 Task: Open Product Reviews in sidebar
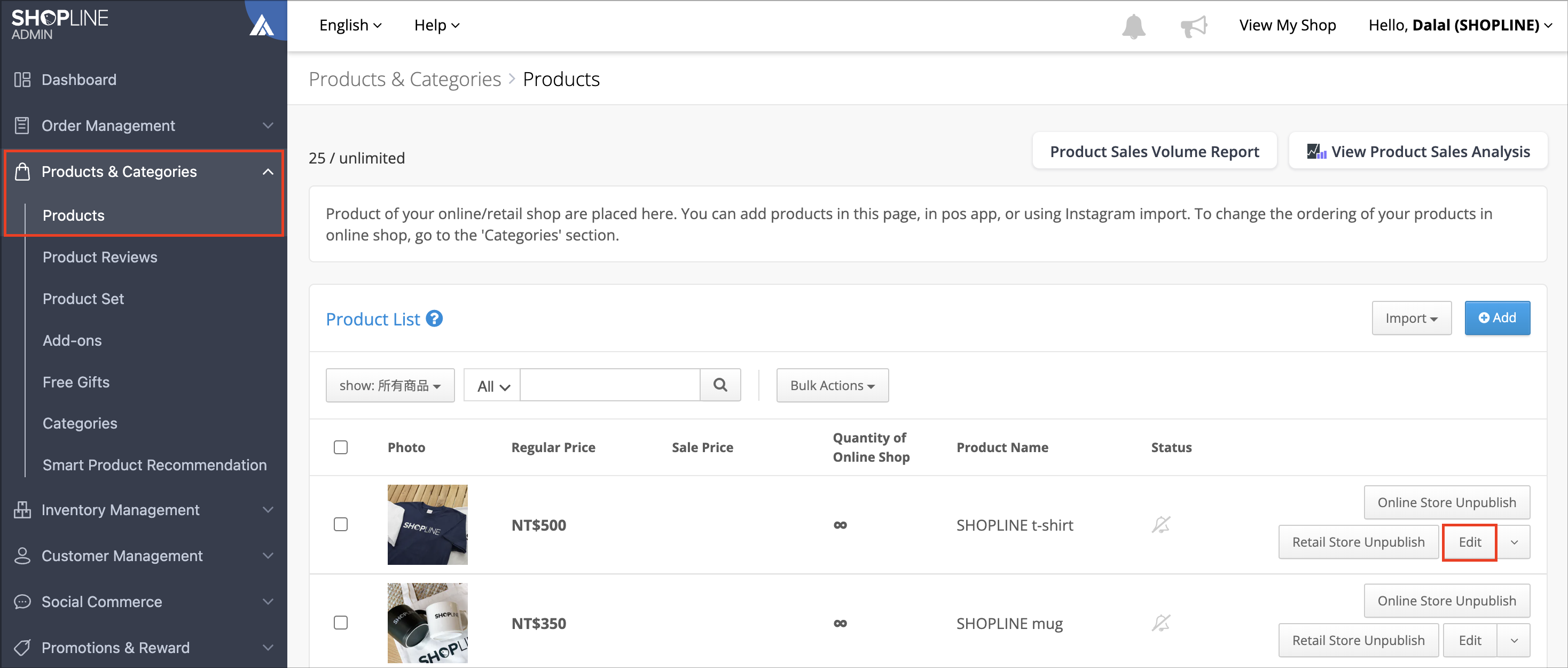[x=100, y=257]
